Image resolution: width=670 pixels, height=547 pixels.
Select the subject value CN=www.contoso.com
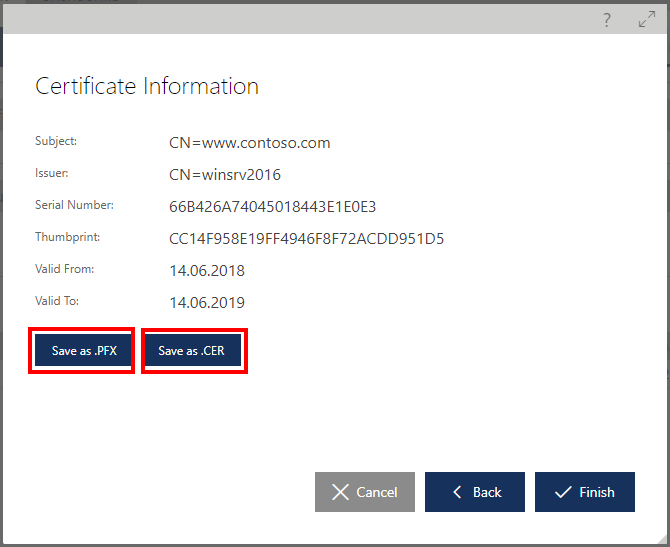coord(250,143)
